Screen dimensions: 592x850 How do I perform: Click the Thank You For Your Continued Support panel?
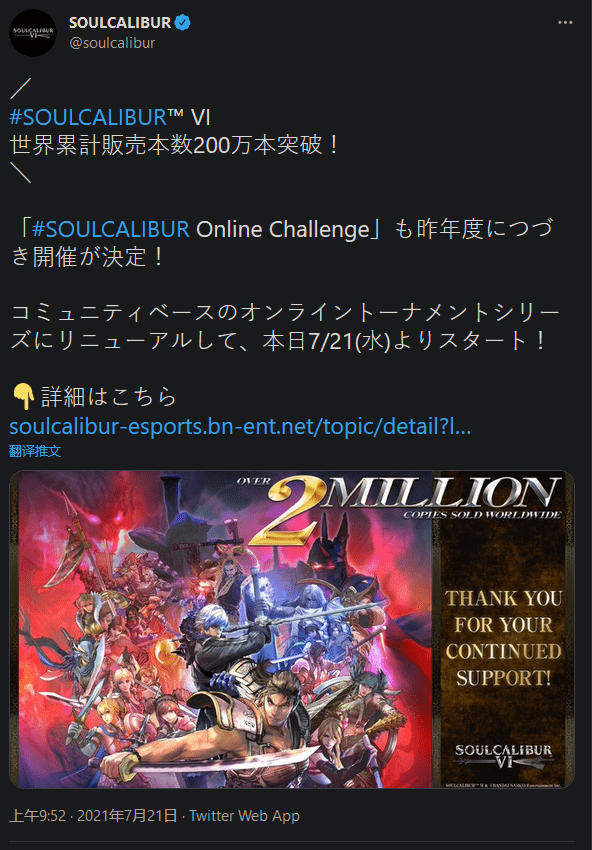pos(504,638)
